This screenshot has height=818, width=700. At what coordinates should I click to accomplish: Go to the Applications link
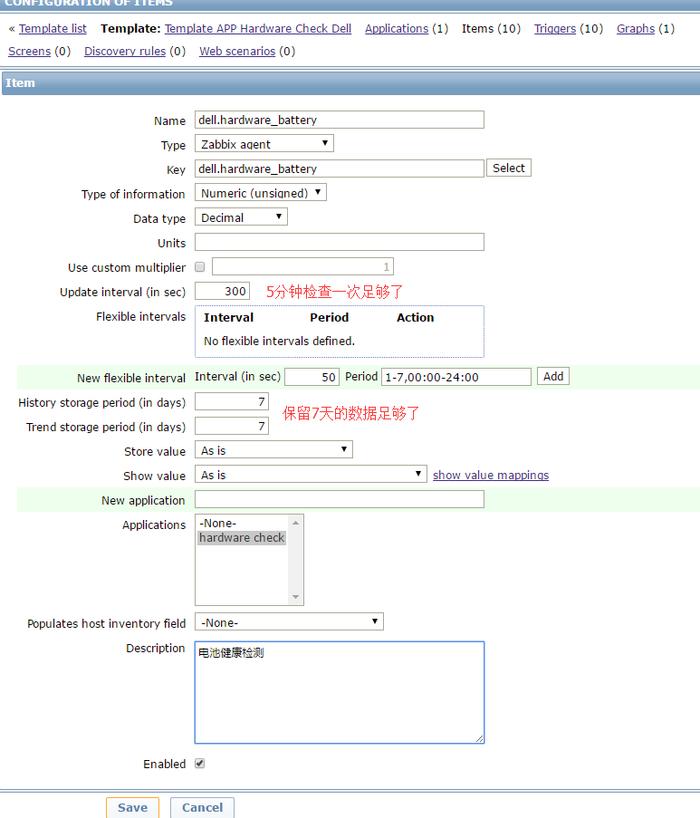coord(396,29)
